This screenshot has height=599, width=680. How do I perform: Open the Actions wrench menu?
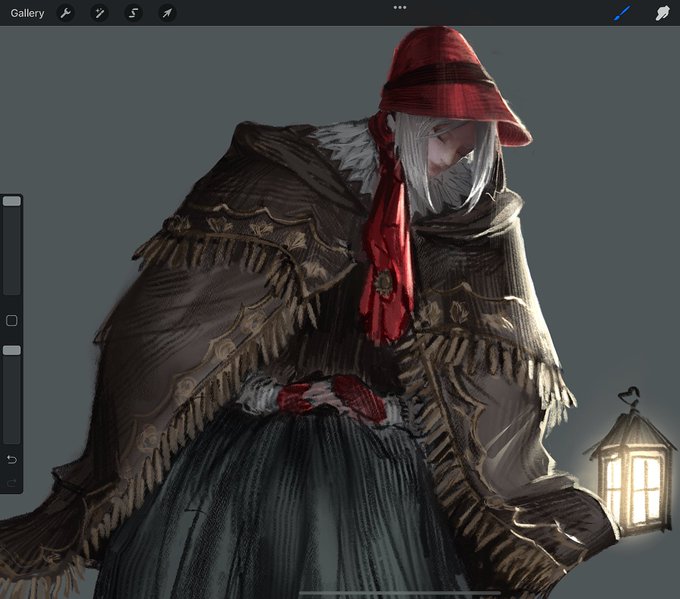tap(65, 13)
